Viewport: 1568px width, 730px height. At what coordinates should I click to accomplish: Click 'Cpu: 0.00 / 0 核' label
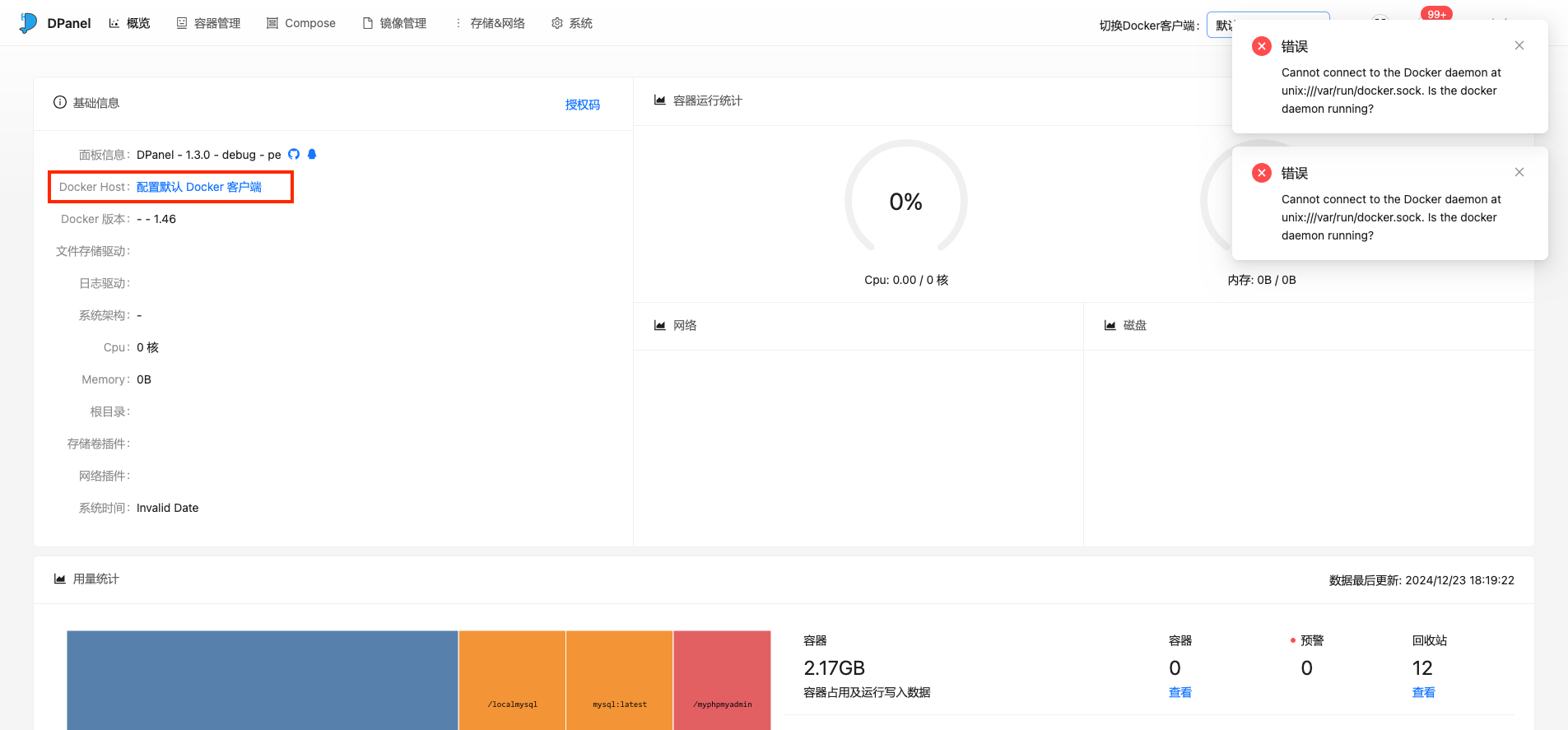click(x=906, y=280)
